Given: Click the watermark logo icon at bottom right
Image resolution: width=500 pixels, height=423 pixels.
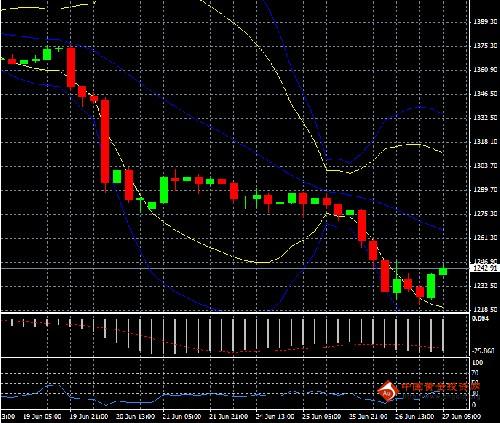Looking at the screenshot, I should pyautogui.click(x=387, y=391).
